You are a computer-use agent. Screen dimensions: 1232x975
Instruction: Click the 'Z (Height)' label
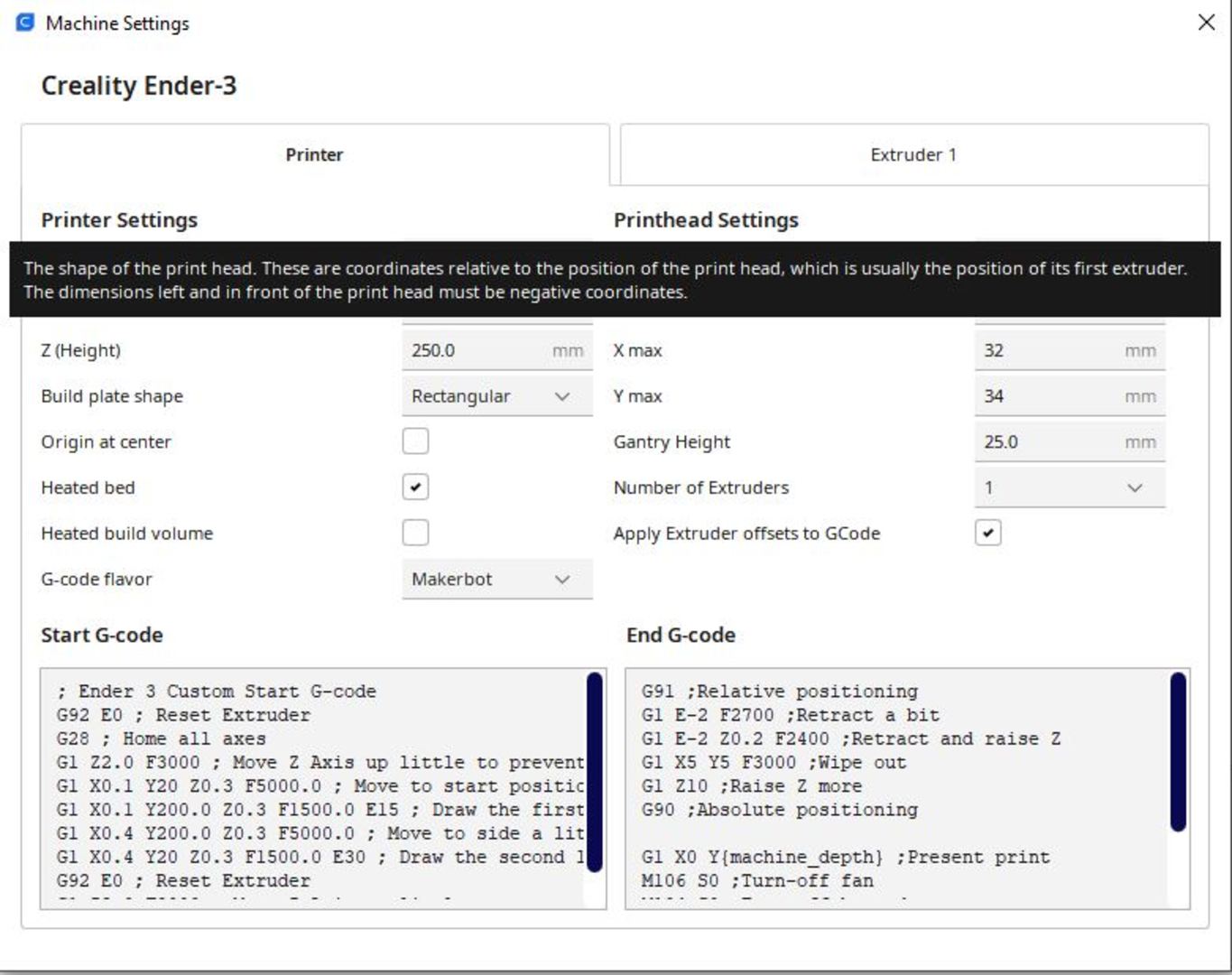point(81,350)
